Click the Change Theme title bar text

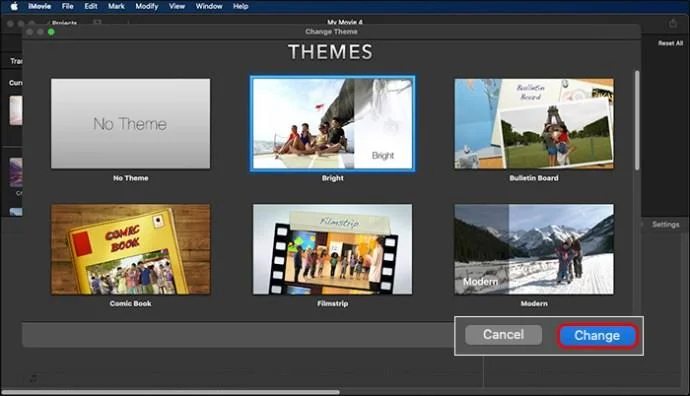pyautogui.click(x=331, y=32)
